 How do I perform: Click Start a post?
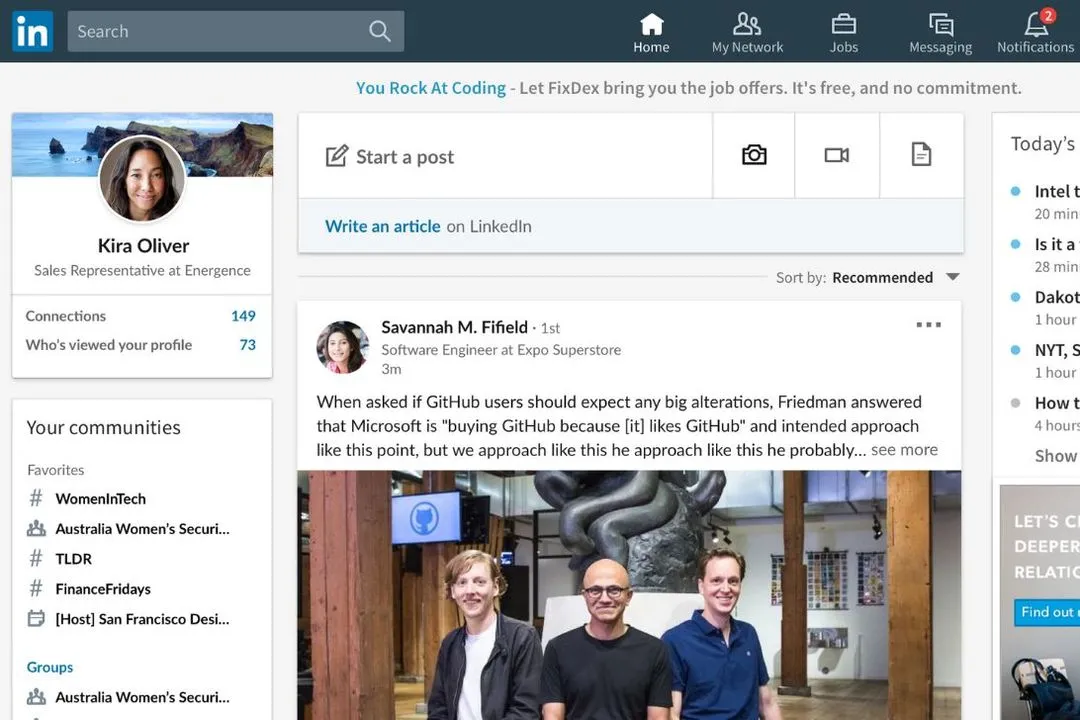[x=404, y=157]
